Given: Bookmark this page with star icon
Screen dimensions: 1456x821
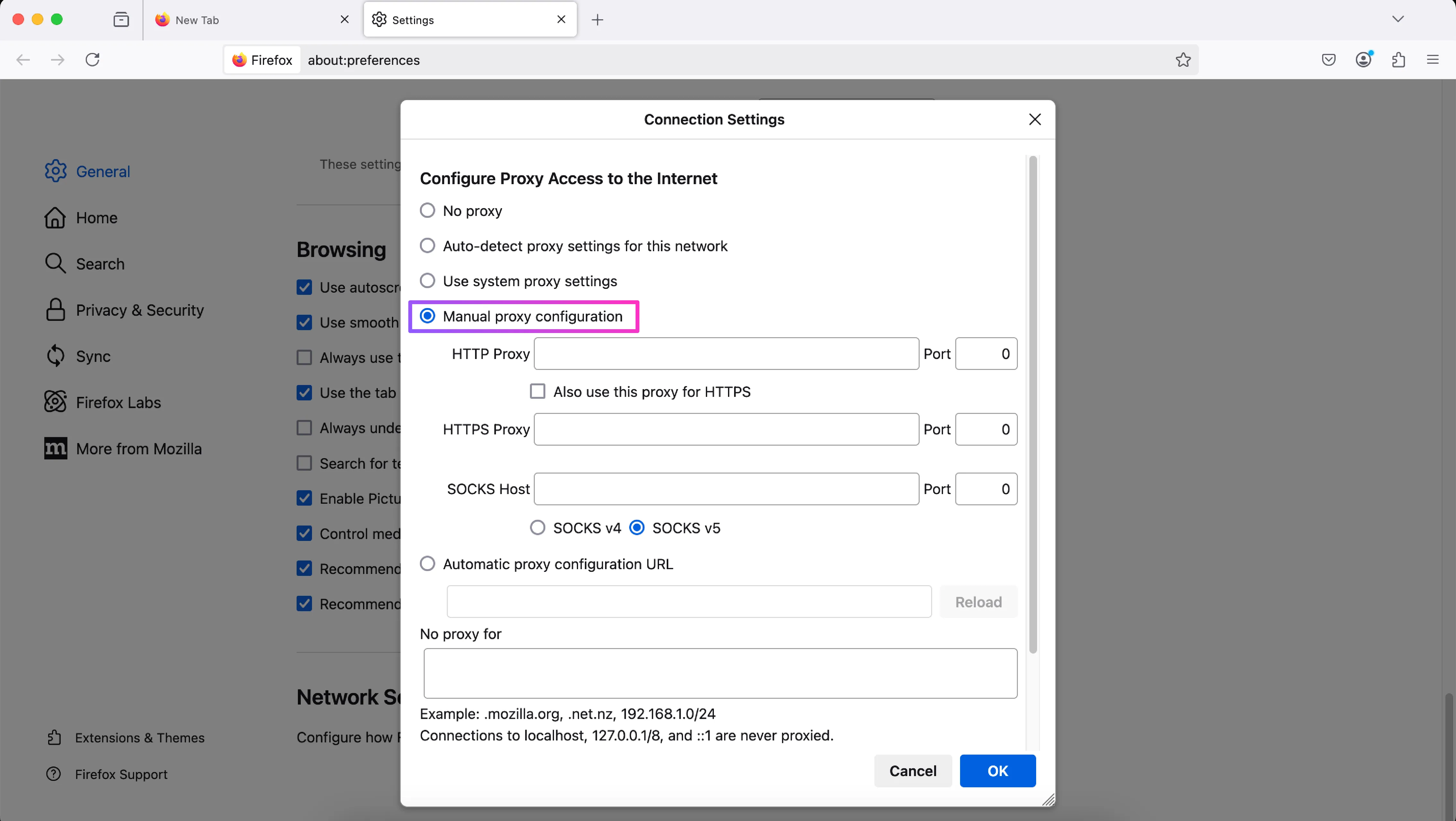Looking at the screenshot, I should coord(1183,60).
